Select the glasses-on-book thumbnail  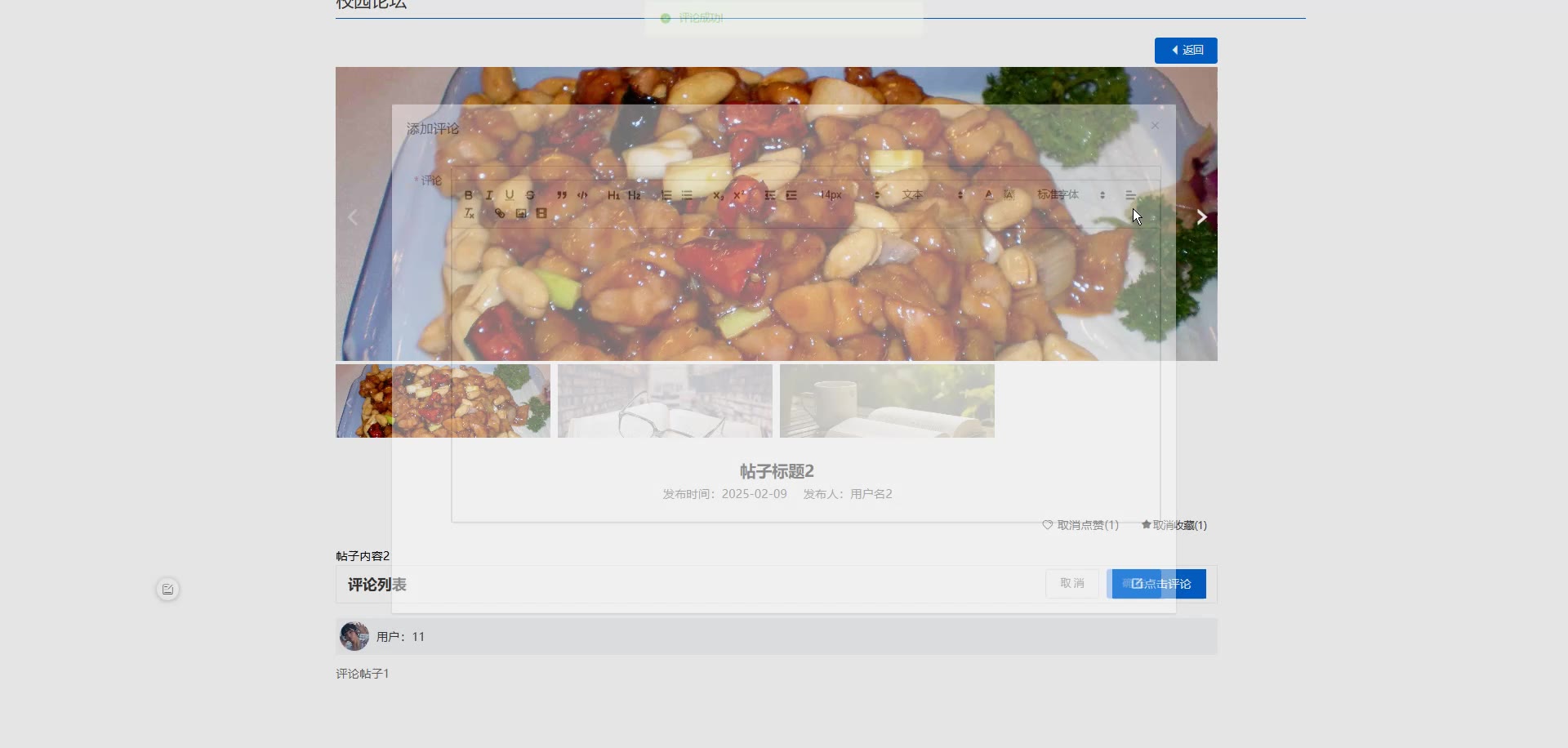coord(665,401)
